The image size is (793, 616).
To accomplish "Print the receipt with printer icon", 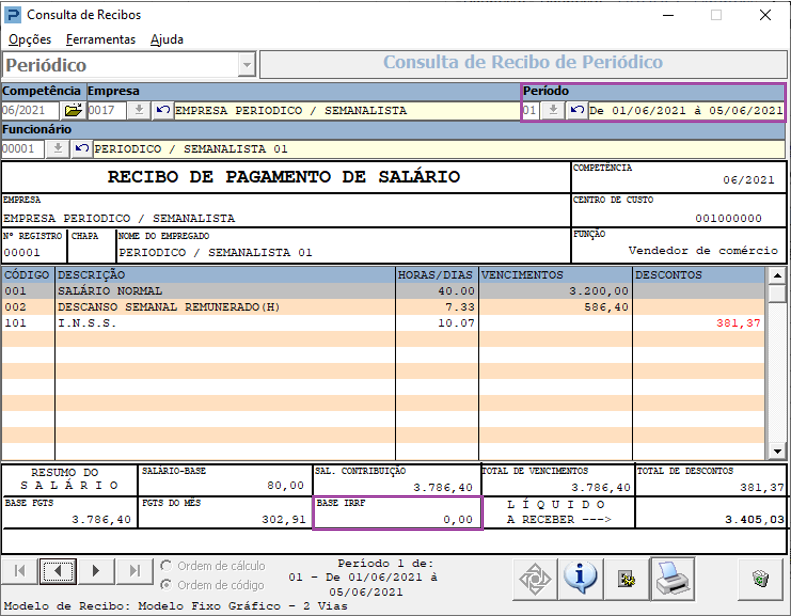I will 673,579.
